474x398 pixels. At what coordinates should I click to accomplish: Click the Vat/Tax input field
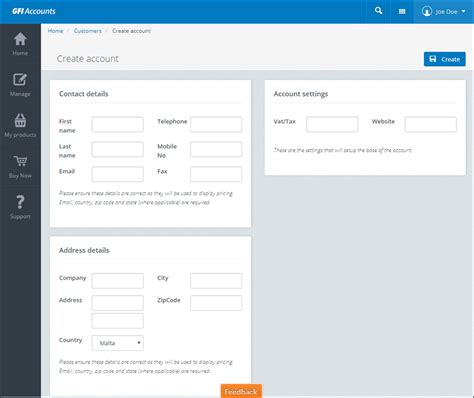coord(332,124)
